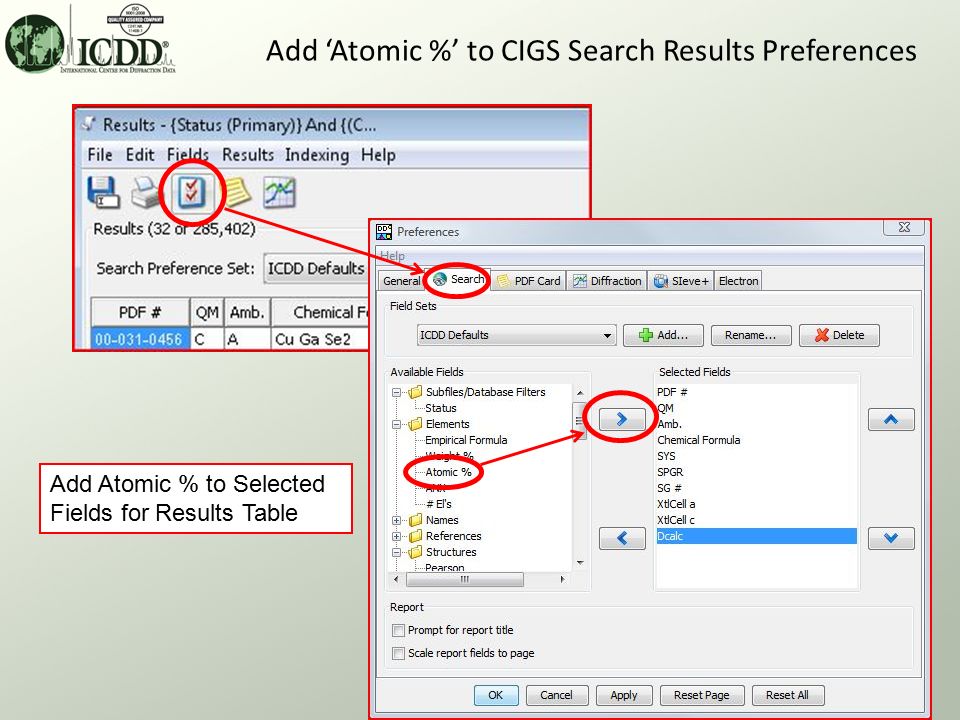
Task: Click the Add... field set button
Action: [663, 335]
